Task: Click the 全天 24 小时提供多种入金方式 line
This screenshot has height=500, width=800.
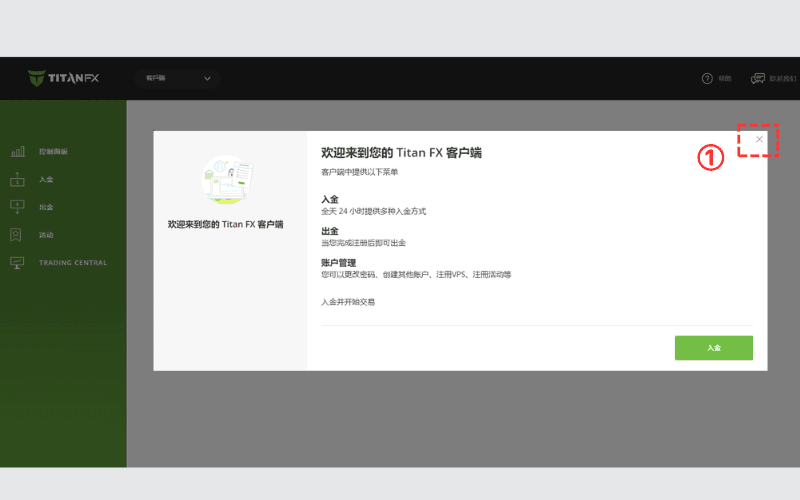Action: click(373, 211)
